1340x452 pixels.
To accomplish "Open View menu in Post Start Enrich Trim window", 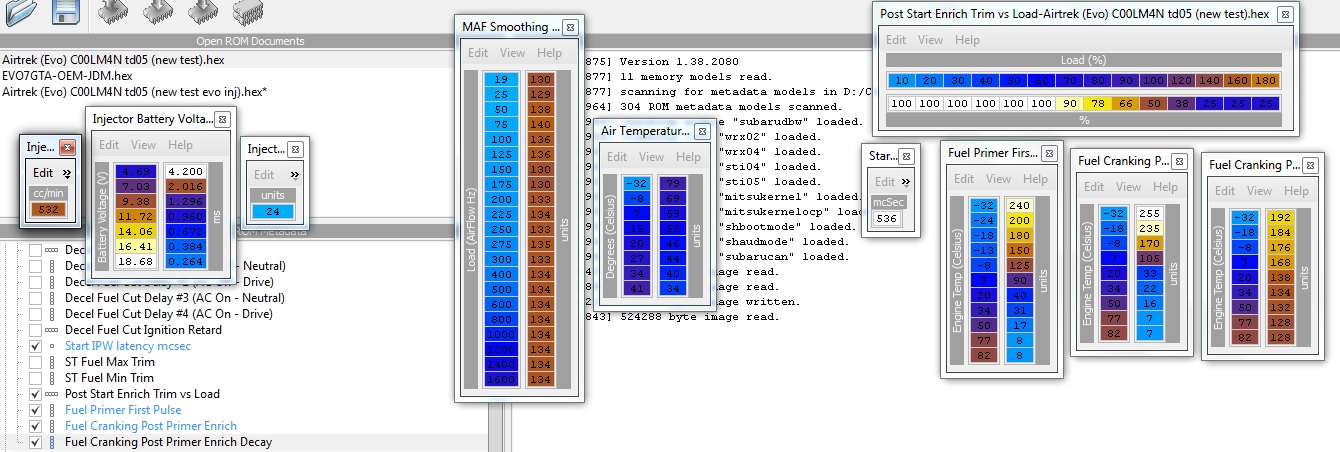I will pos(930,40).
